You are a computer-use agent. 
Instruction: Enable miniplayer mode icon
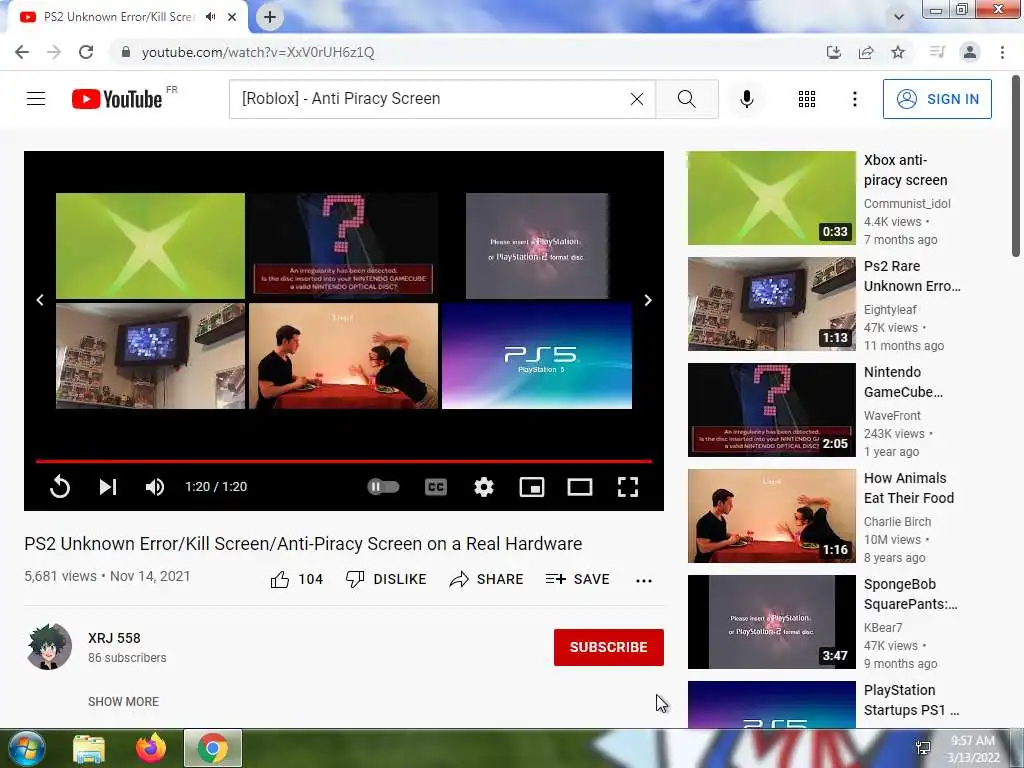(532, 487)
